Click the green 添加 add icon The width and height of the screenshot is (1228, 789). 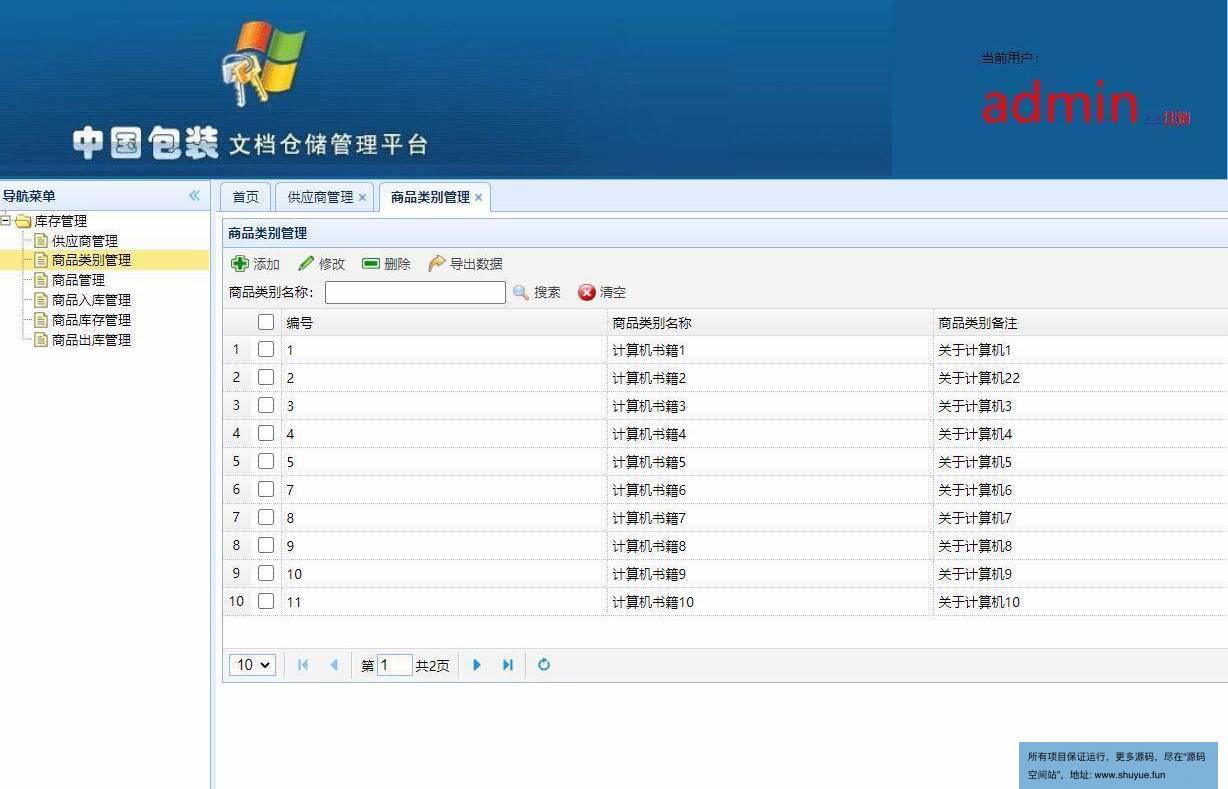click(x=240, y=264)
